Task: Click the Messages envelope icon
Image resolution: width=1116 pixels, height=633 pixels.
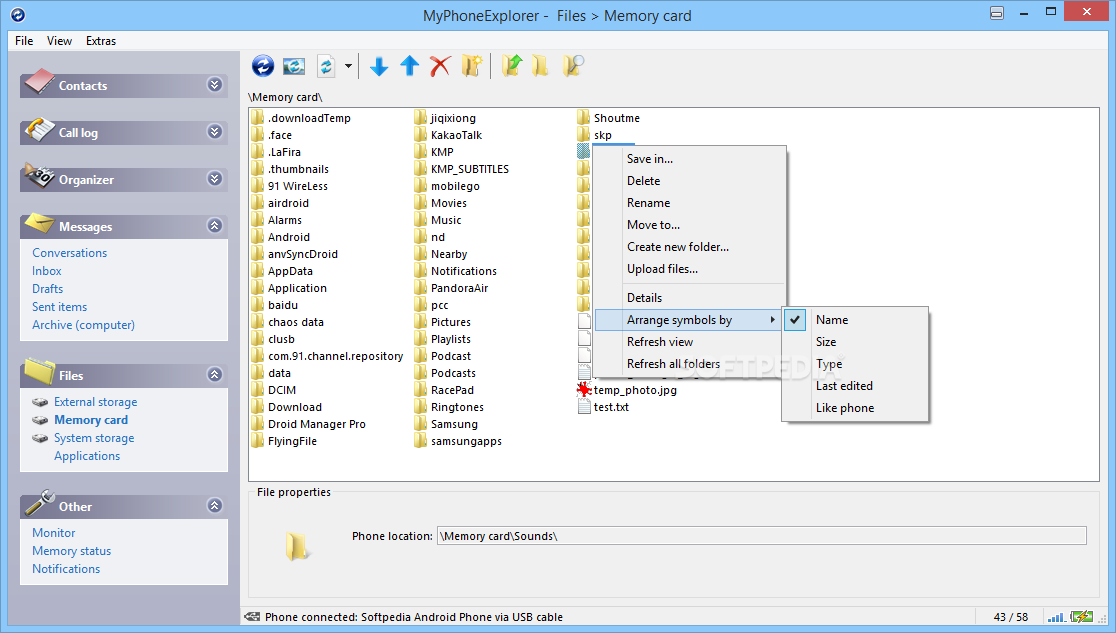Action: 39,224
